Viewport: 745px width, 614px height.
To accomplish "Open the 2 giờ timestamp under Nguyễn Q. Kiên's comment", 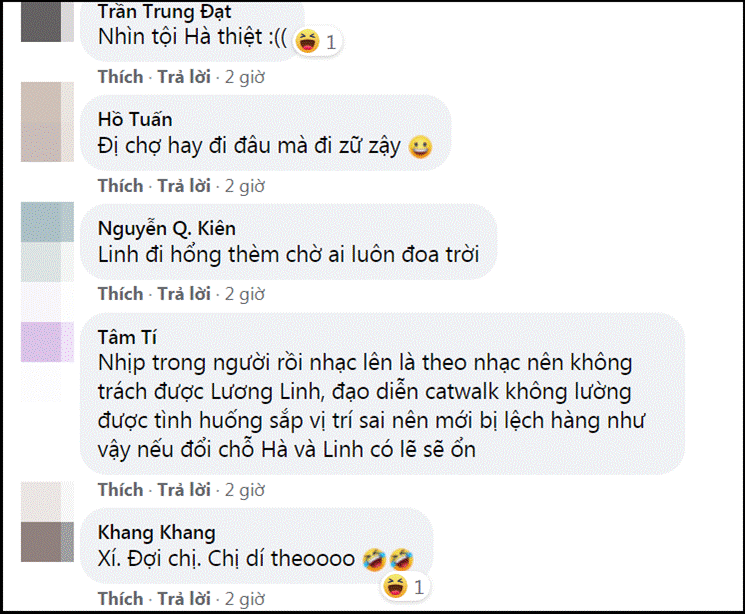I will click(x=244, y=294).
